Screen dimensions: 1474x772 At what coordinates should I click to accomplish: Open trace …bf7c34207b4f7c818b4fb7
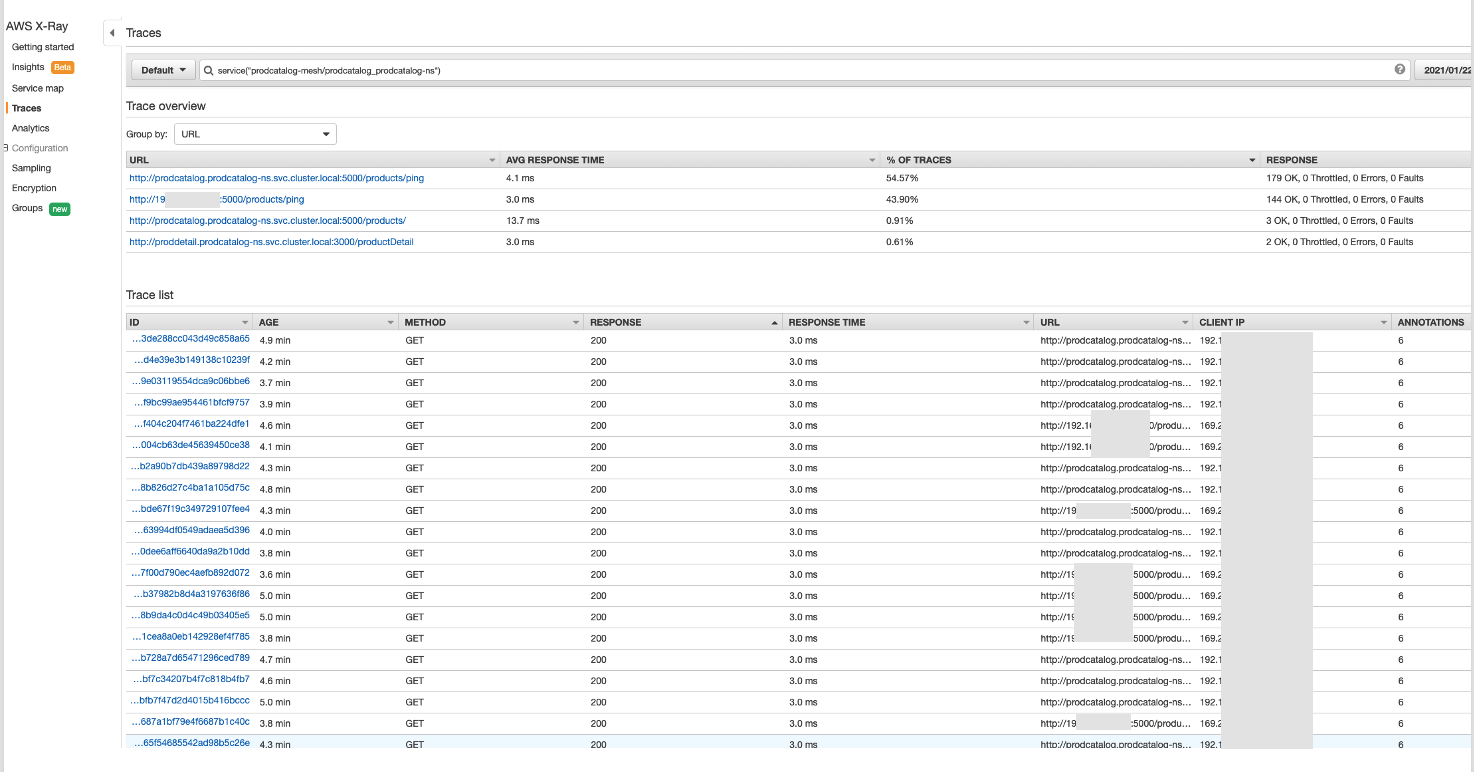[191, 679]
